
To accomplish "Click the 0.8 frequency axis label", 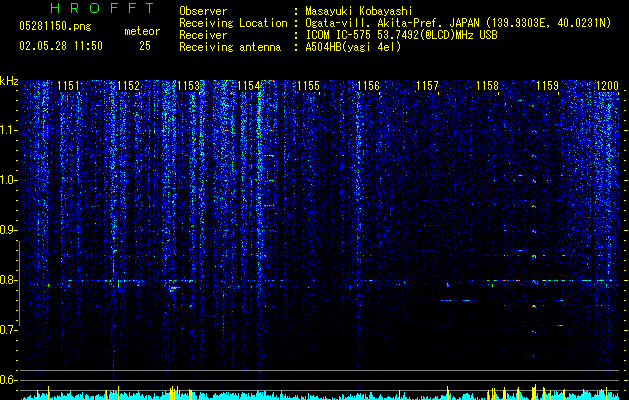I will click(x=8, y=280).
